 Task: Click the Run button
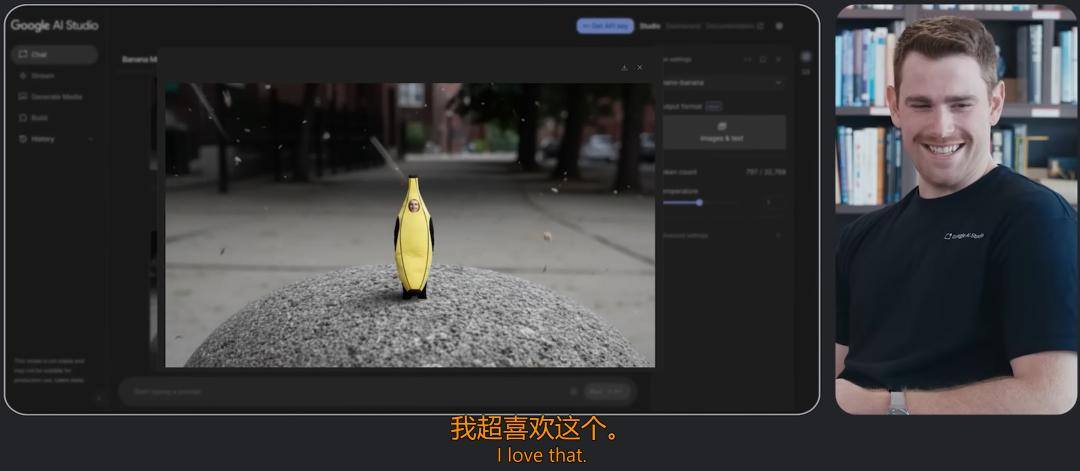(x=607, y=392)
